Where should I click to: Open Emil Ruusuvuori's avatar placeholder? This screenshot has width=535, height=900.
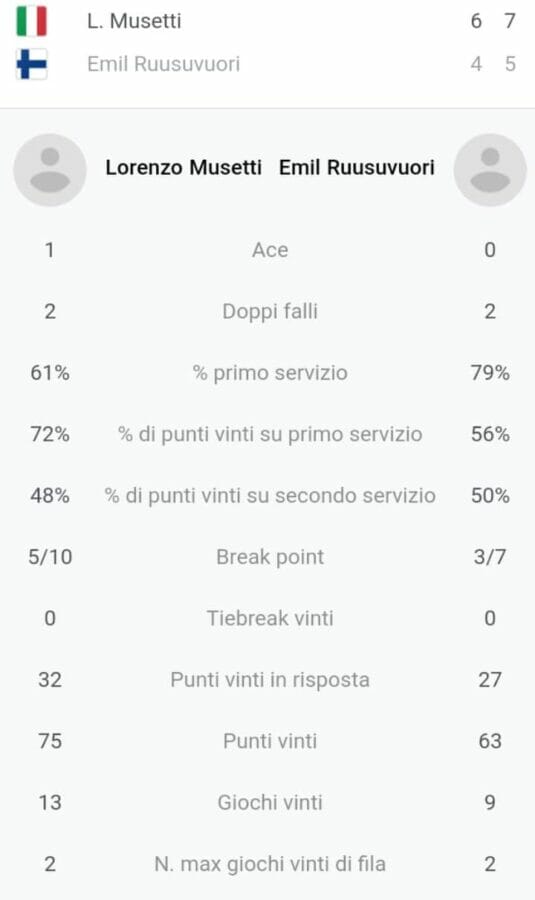(x=490, y=170)
